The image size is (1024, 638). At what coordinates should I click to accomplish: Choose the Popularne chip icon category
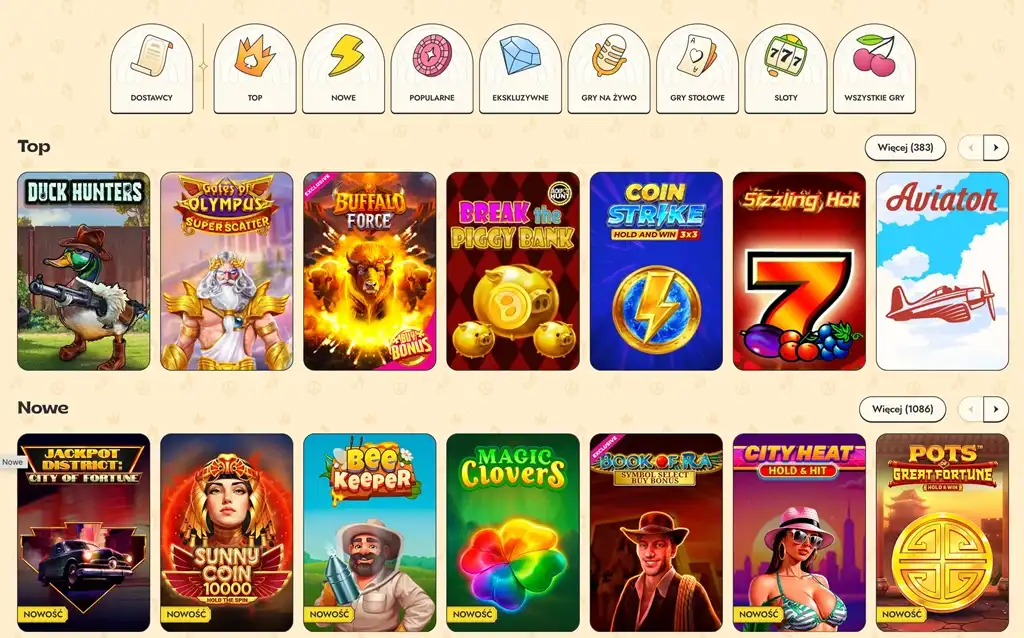click(432, 69)
